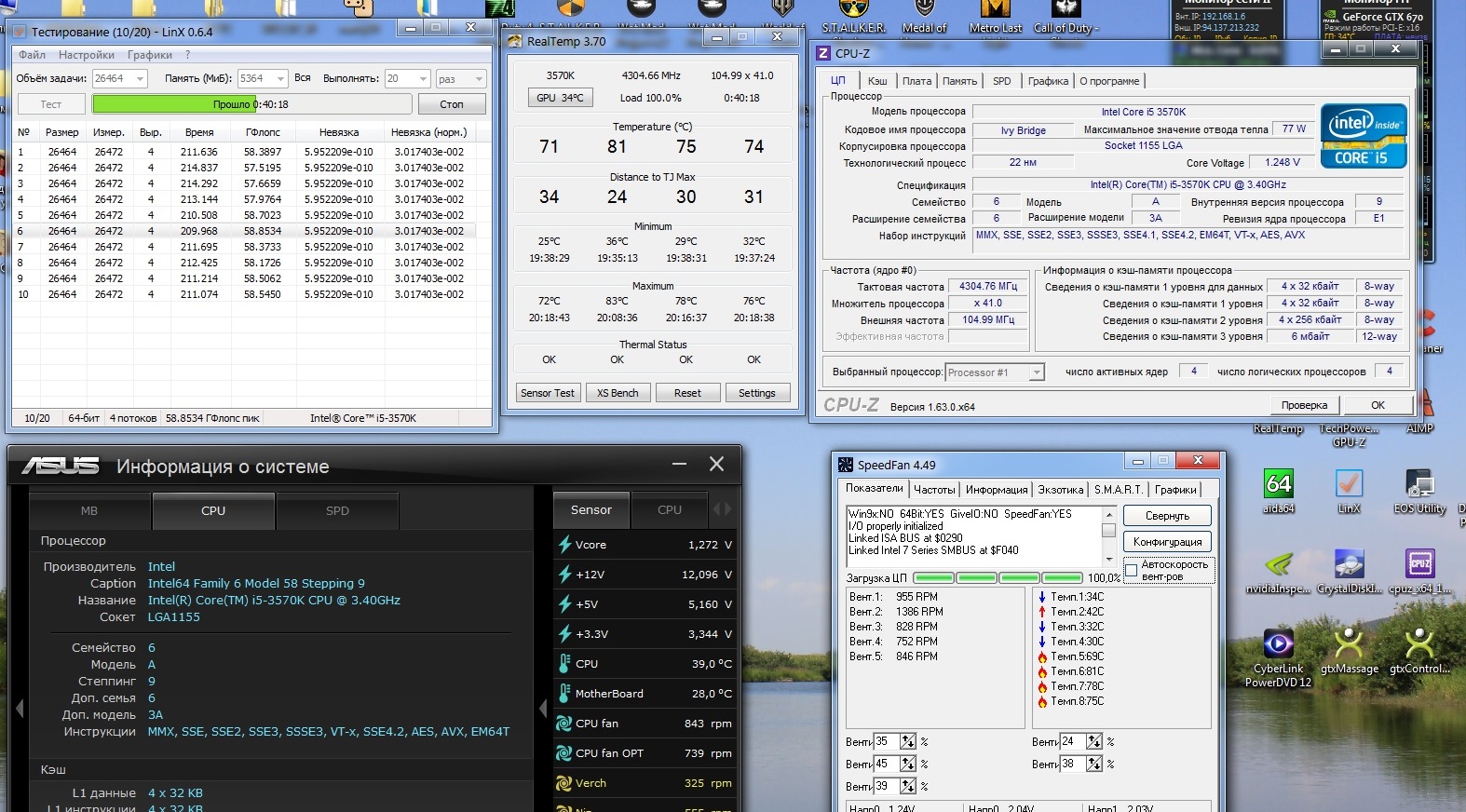Image resolution: width=1466 pixels, height=812 pixels.
Task: Open CyberLink PowerDVD 12 icon
Action: click(x=1278, y=646)
